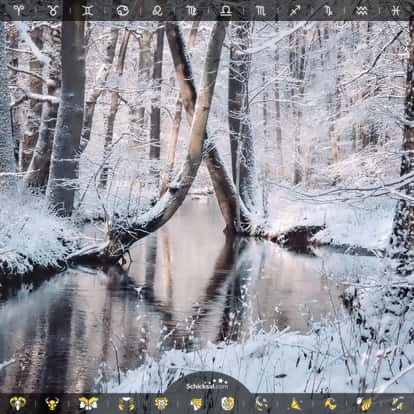414x414 pixels.
Task: Select the underlined Libra symbol in top bar
Action: [226, 11]
